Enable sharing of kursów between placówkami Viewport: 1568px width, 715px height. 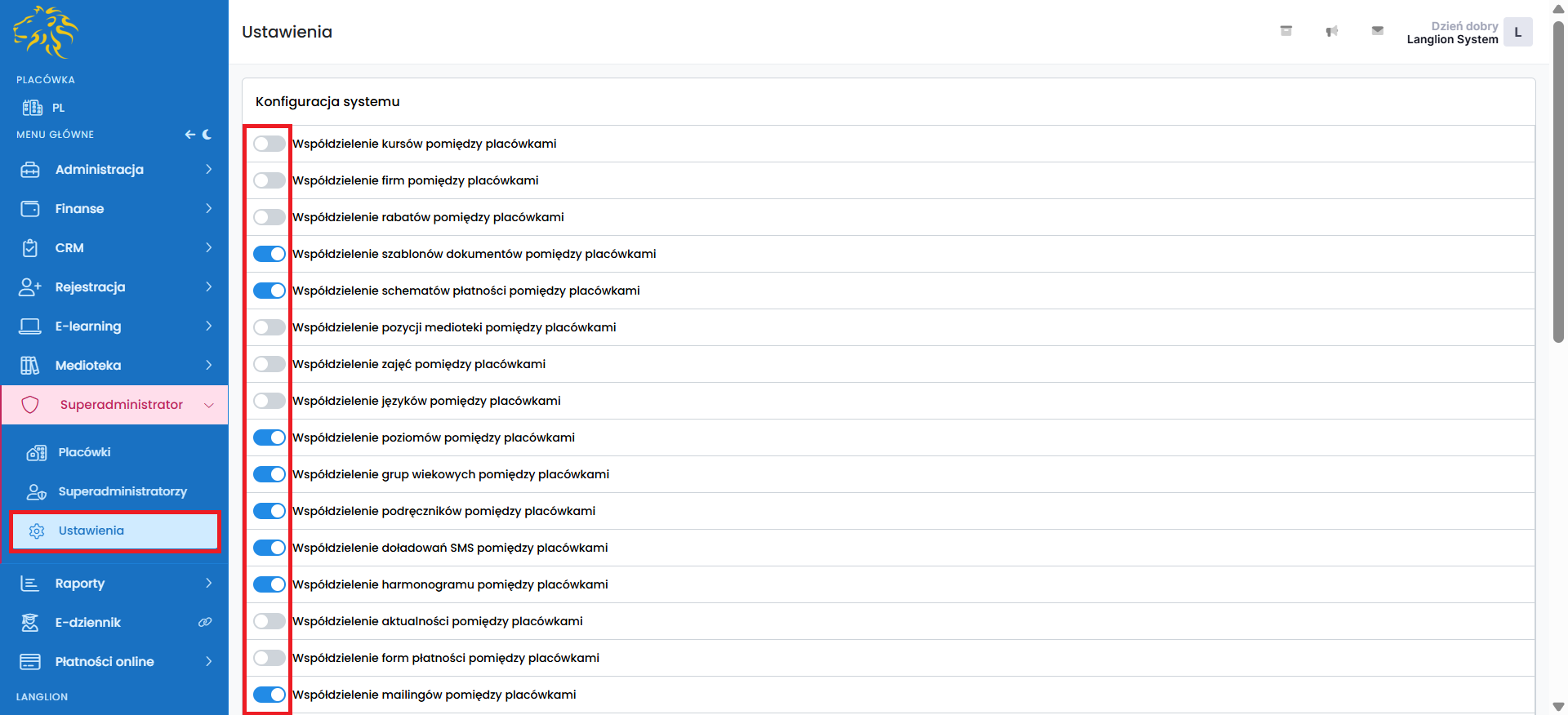pos(269,144)
